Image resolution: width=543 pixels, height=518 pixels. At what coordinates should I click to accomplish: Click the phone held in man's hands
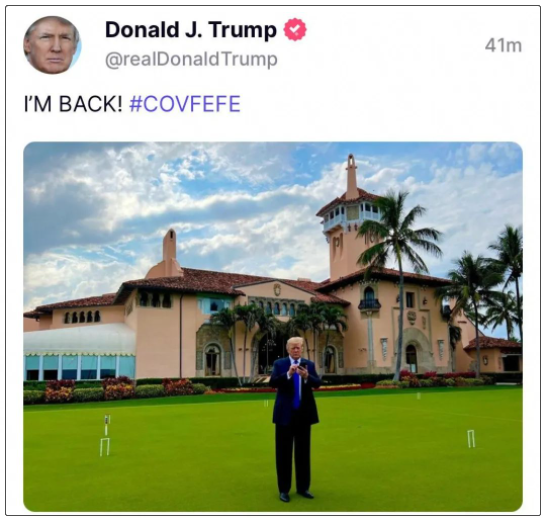[x=302, y=366]
